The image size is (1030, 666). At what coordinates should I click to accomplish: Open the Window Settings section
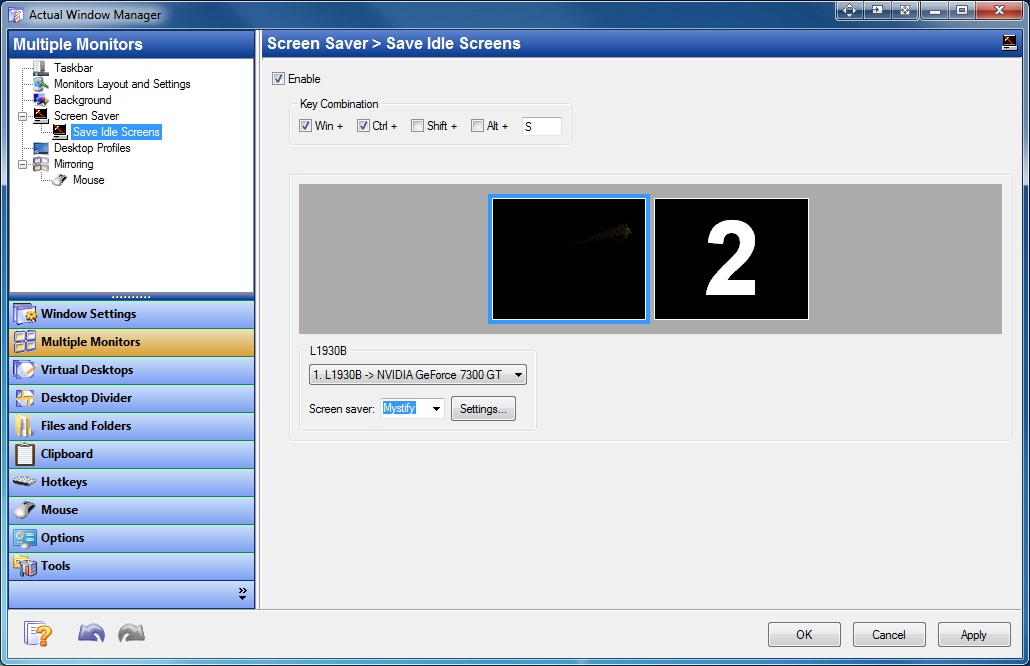(131, 314)
